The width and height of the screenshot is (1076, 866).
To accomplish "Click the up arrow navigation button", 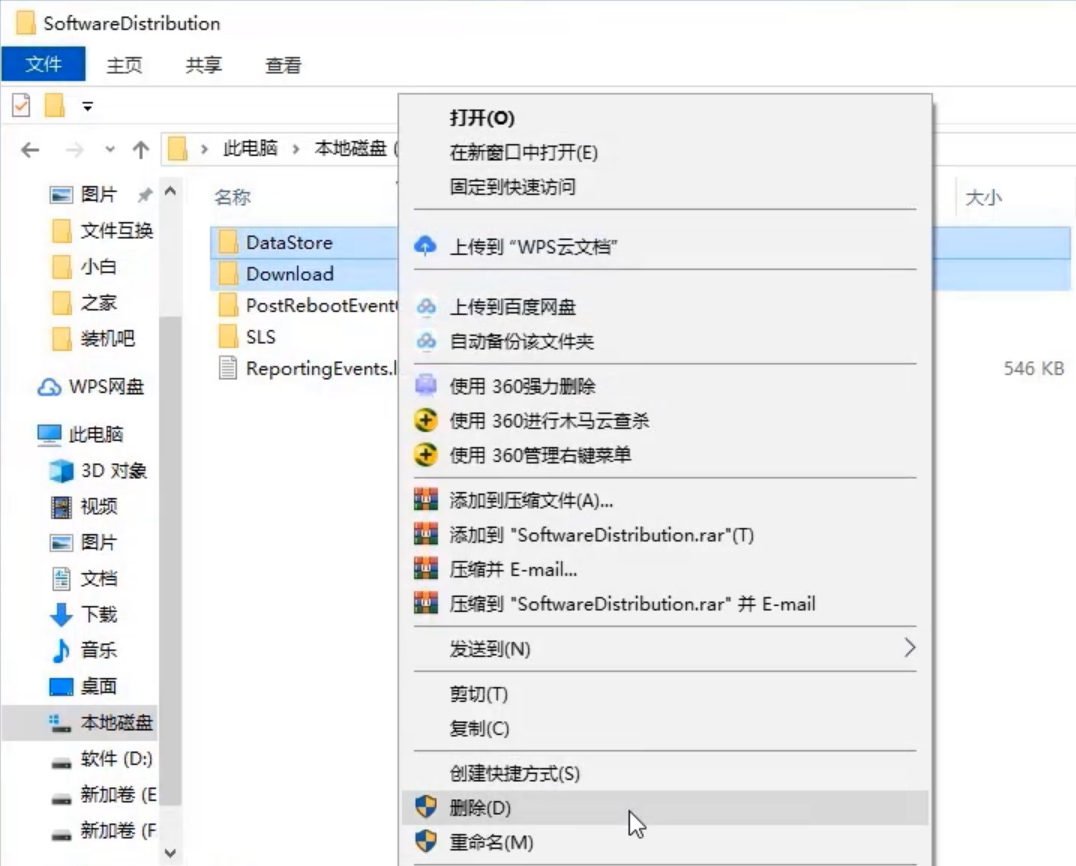I will coord(141,150).
